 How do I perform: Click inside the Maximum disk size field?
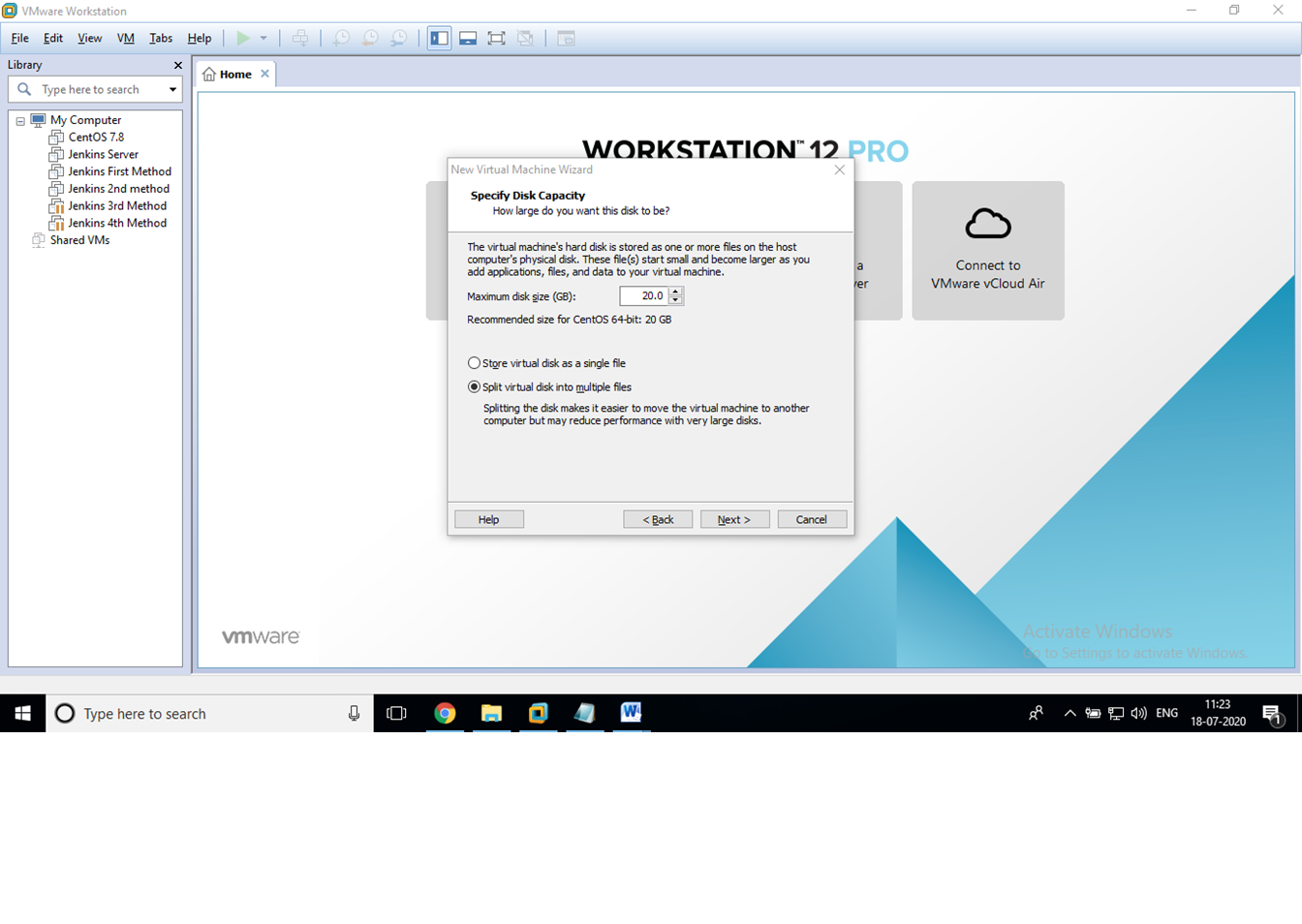(x=642, y=295)
